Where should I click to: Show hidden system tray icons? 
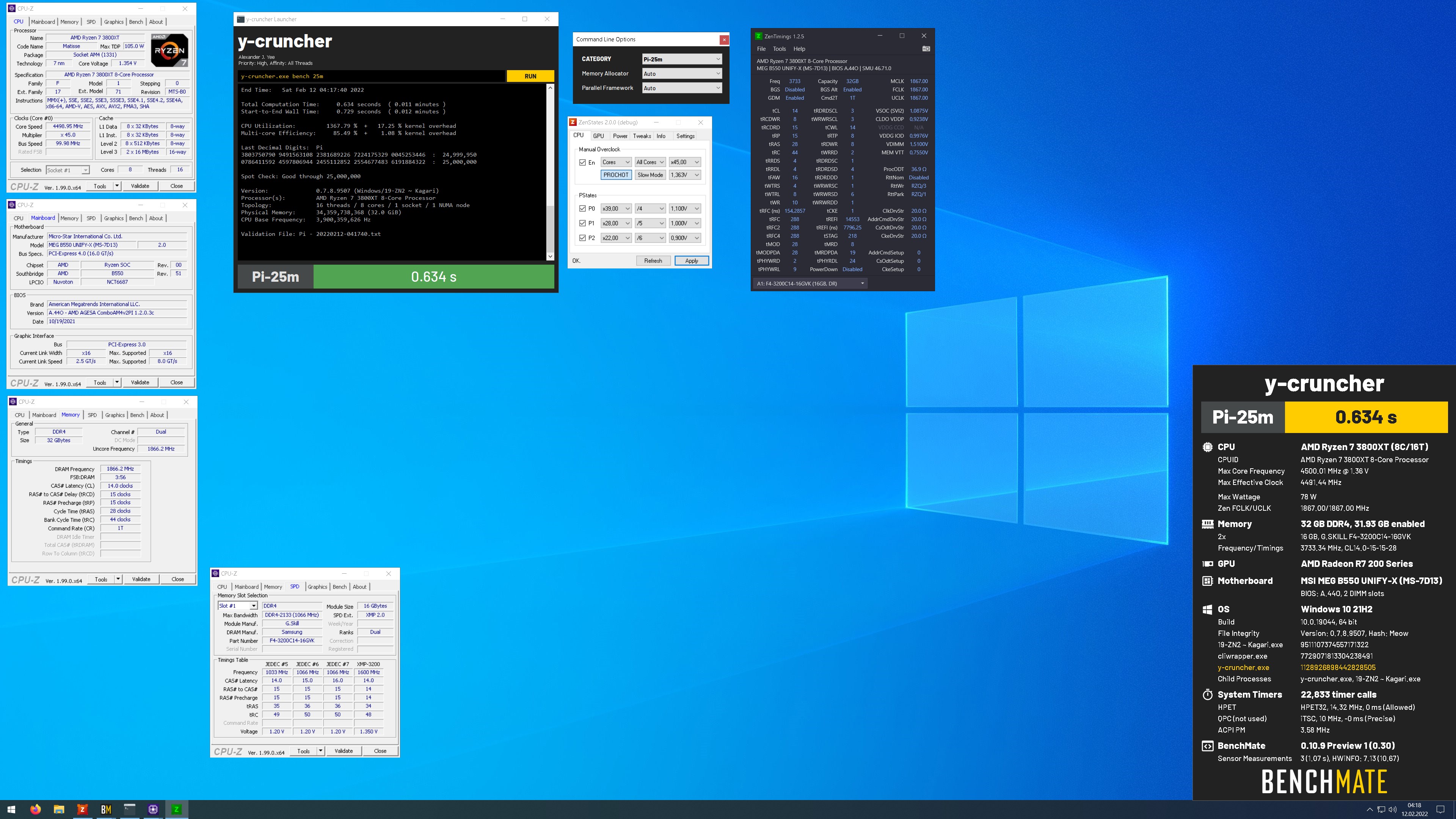pos(1369,810)
